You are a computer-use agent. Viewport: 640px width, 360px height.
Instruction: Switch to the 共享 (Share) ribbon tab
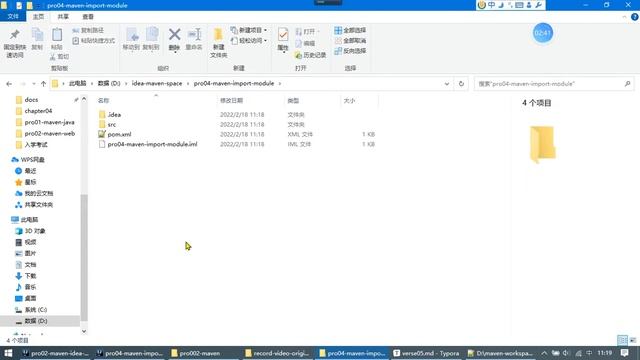click(x=63, y=17)
